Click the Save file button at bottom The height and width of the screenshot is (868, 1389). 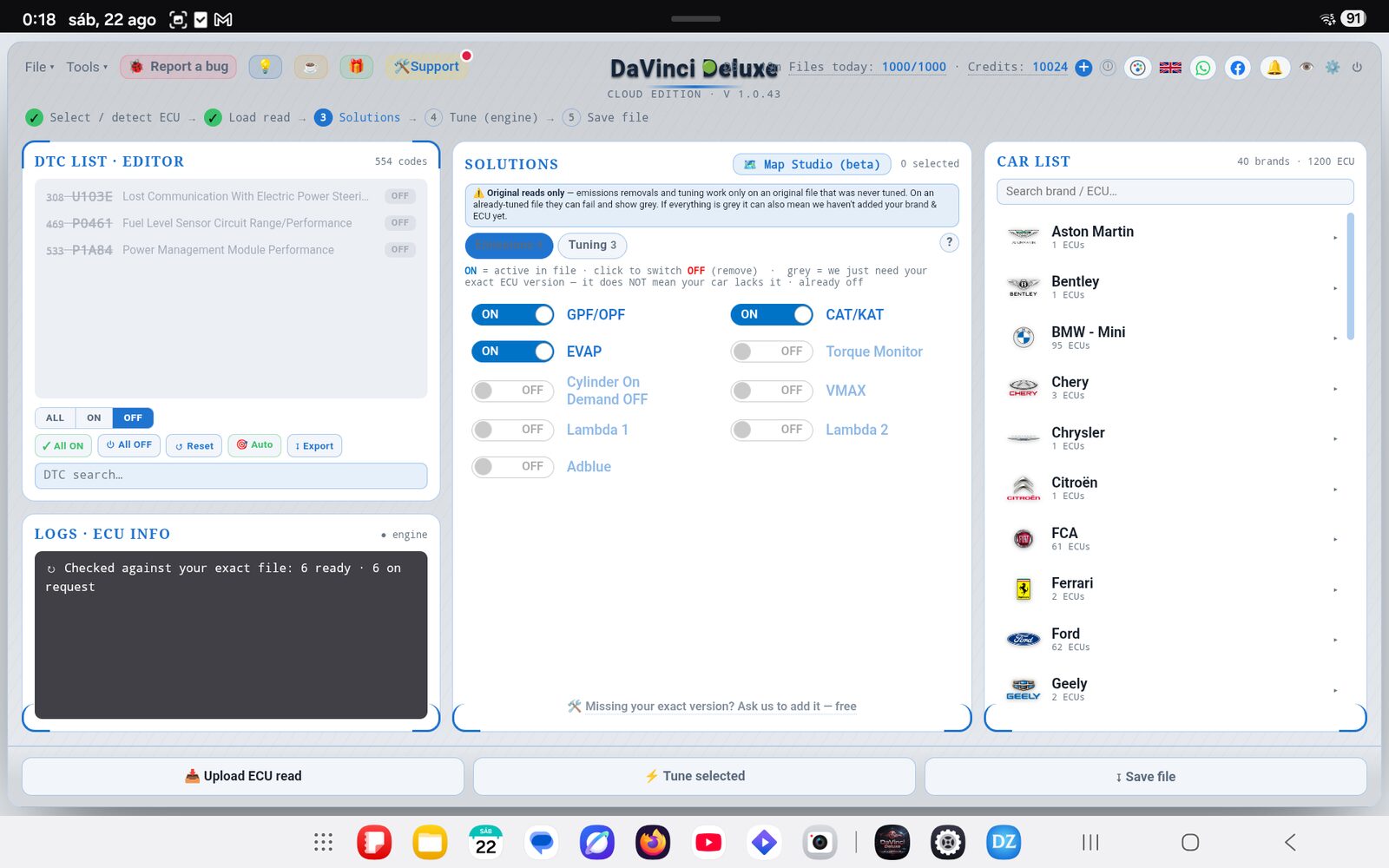pyautogui.click(x=1146, y=776)
